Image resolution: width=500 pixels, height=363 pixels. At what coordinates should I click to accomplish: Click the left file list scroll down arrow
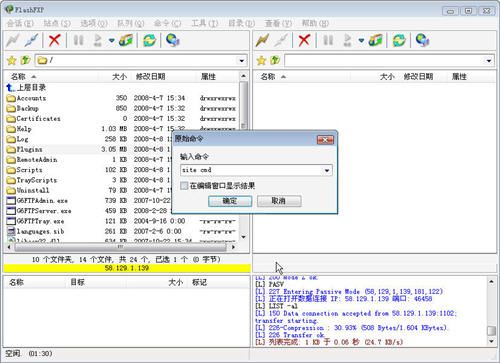[x=243, y=237]
